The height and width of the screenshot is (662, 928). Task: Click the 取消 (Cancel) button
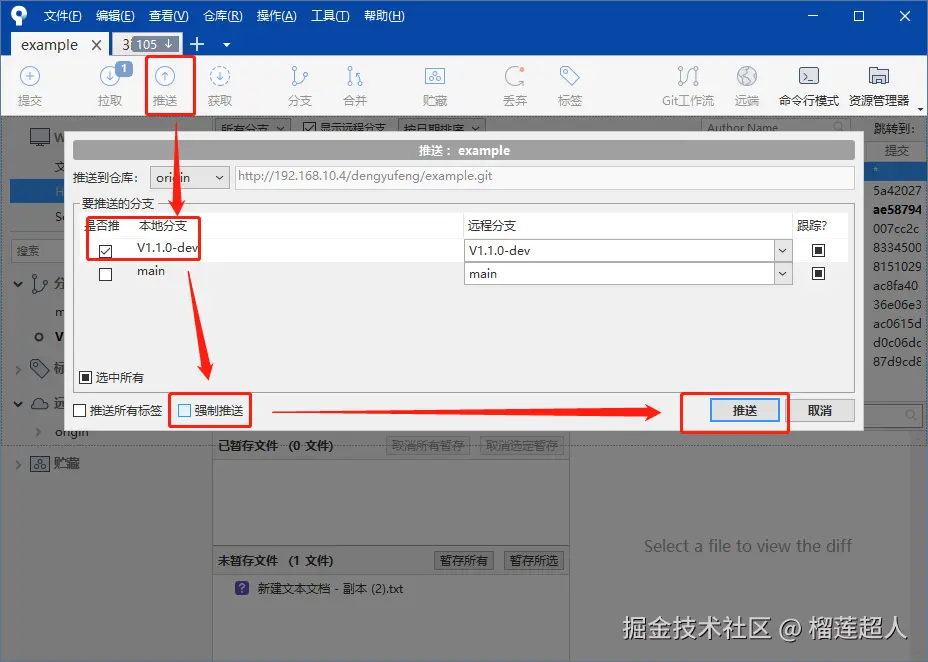point(822,410)
